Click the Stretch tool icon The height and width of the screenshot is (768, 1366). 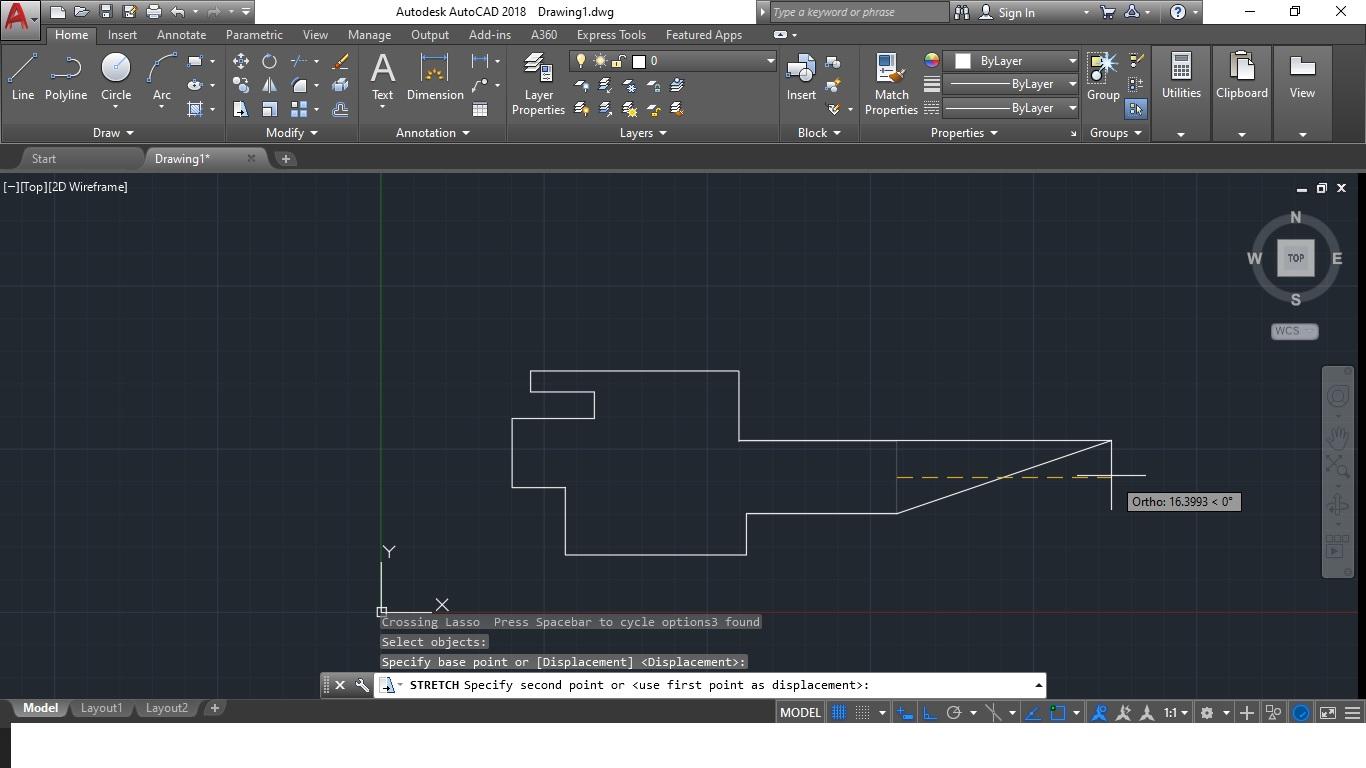pos(241,109)
